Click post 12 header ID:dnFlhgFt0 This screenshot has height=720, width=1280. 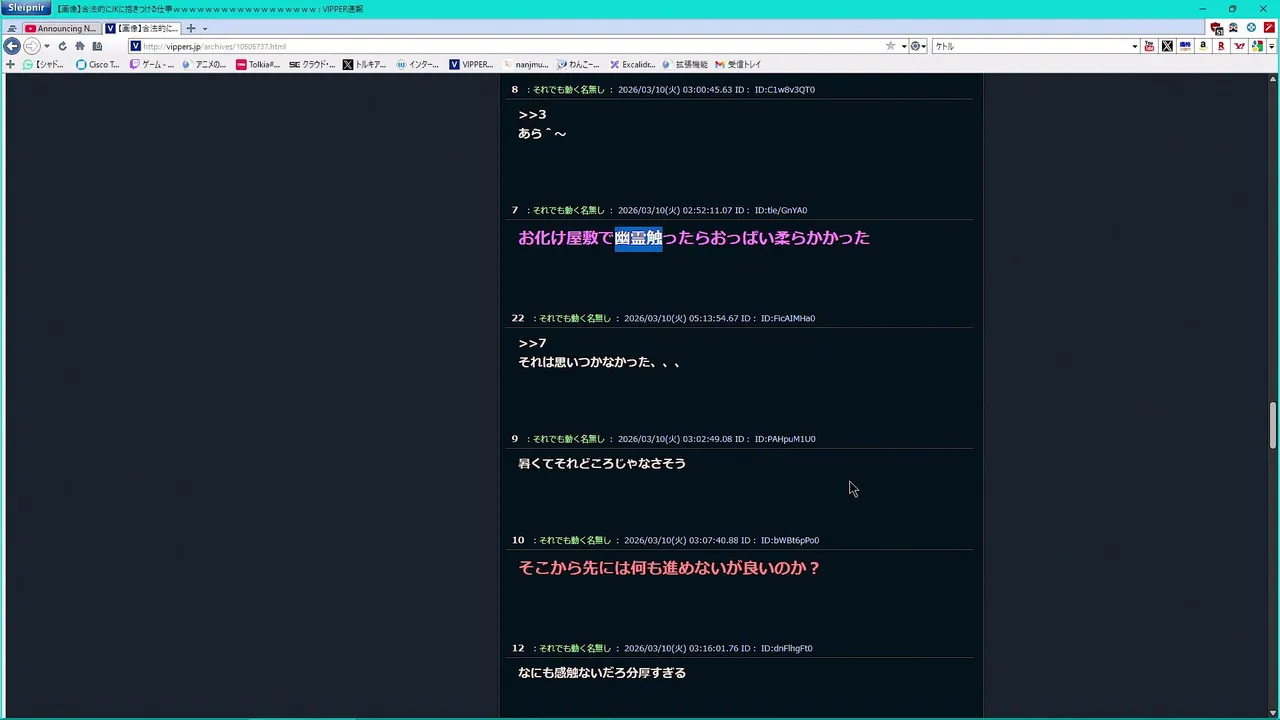(787, 648)
